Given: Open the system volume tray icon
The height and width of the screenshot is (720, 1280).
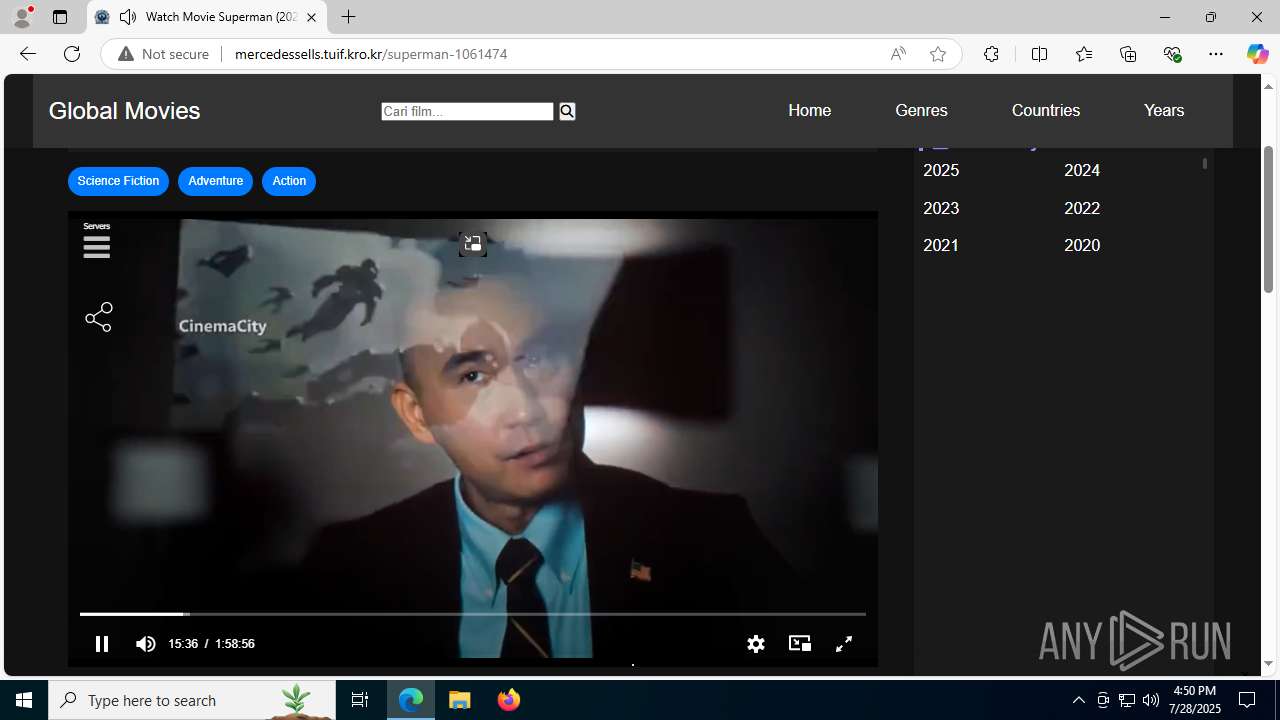Looking at the screenshot, I should [1151, 700].
